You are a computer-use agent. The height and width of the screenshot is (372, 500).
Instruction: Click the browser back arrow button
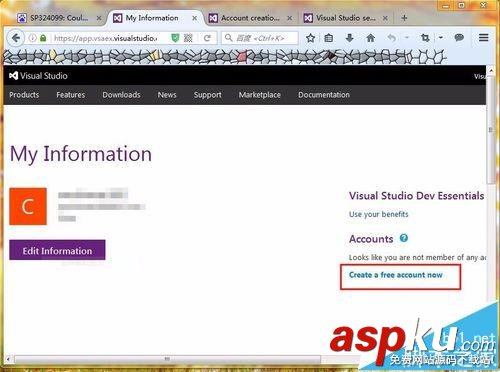(16, 38)
